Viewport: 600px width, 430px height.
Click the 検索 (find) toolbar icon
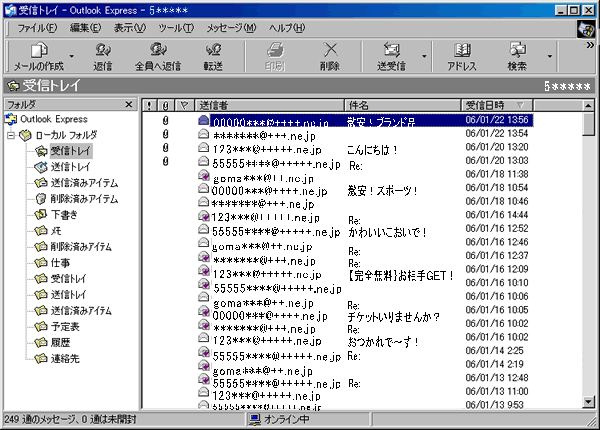click(x=517, y=49)
